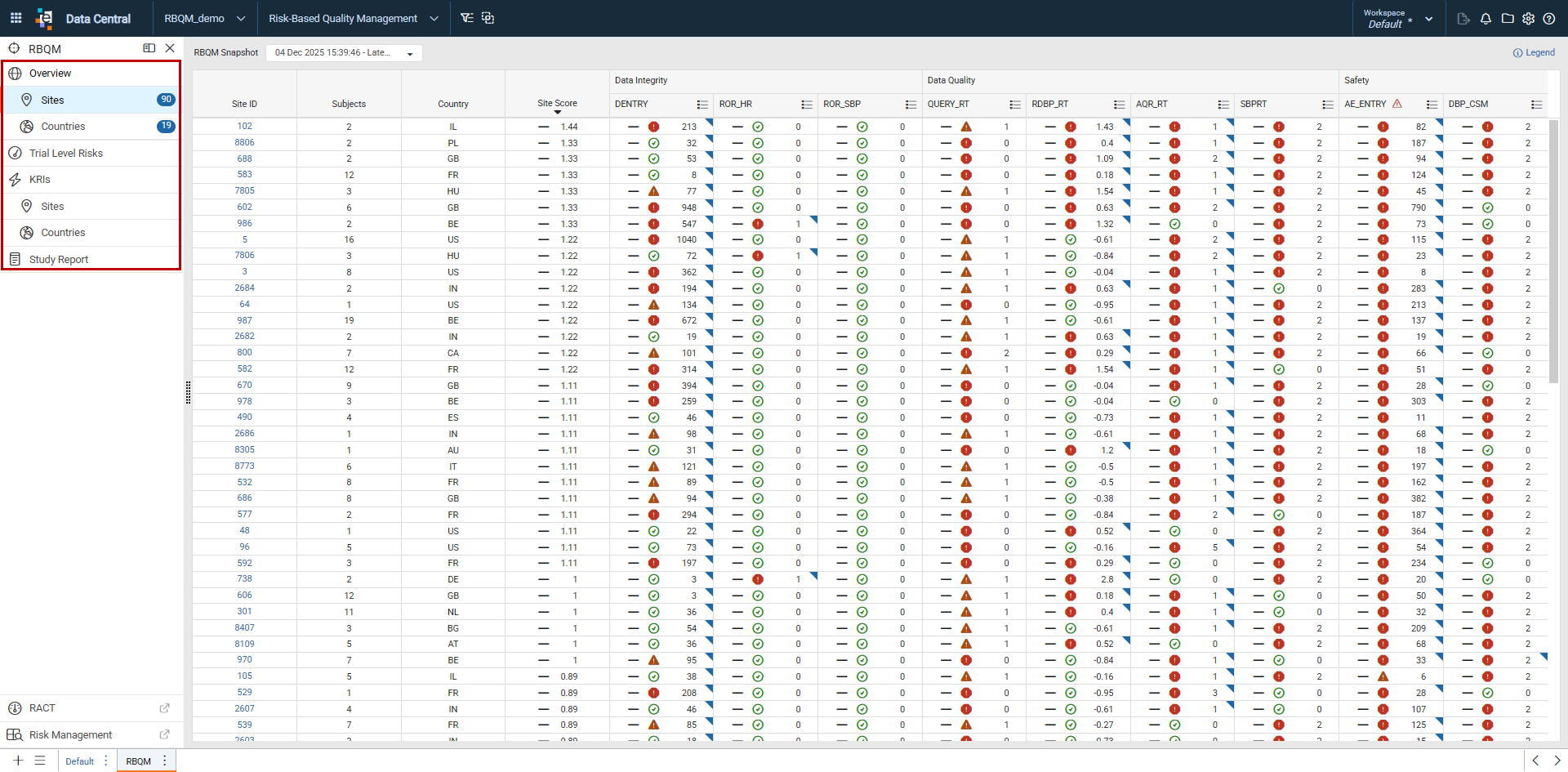Sort by Site Score column
This screenshot has height=772, width=1568.
pyautogui.click(x=557, y=104)
